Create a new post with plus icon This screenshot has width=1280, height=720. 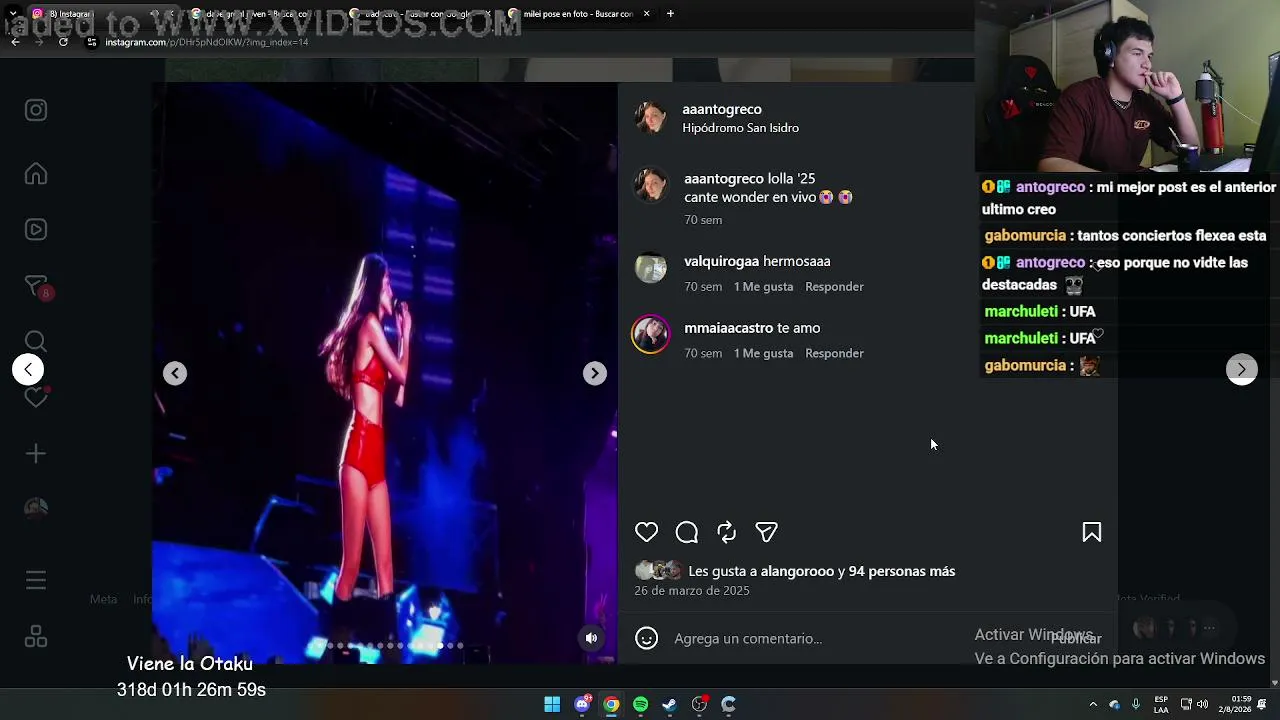click(36, 454)
